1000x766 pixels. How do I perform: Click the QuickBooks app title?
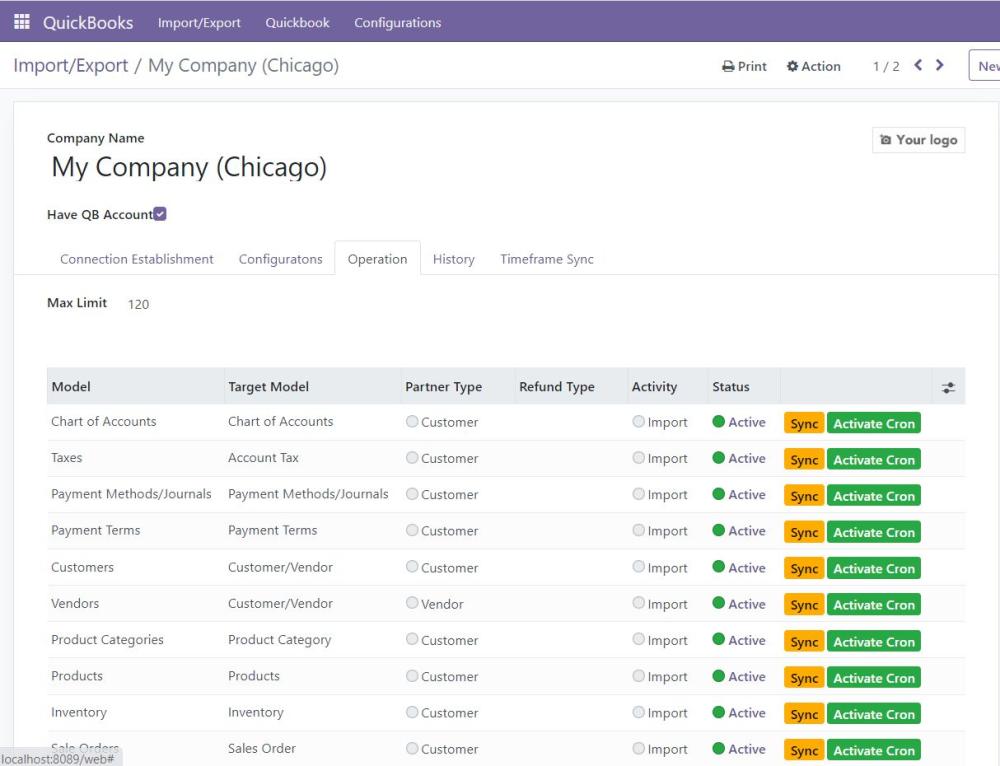coord(88,22)
